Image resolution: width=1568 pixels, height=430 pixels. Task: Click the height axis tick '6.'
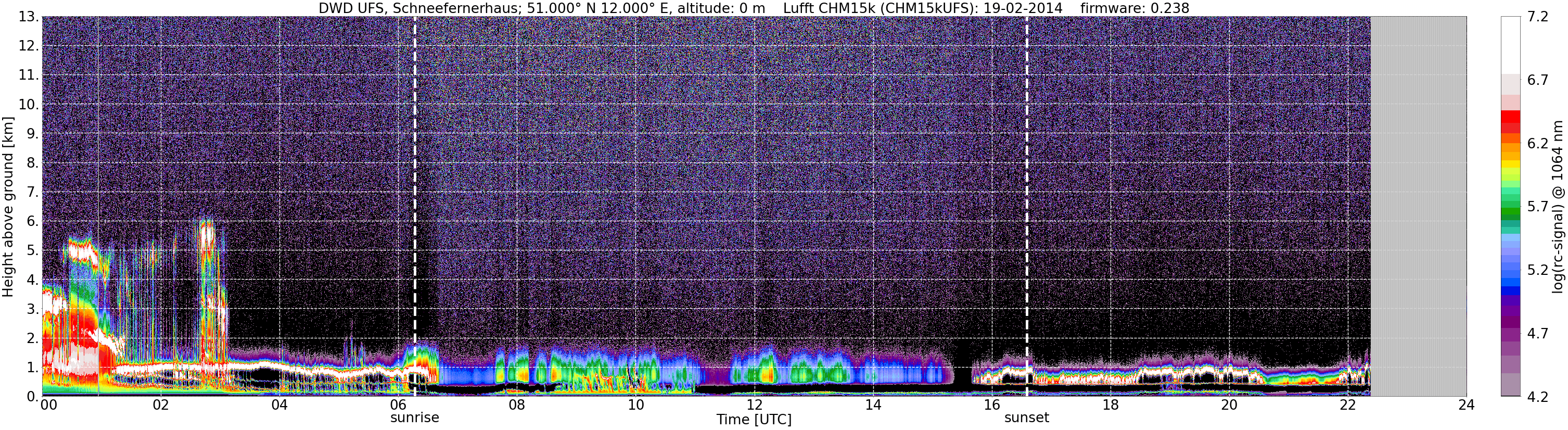33,221
